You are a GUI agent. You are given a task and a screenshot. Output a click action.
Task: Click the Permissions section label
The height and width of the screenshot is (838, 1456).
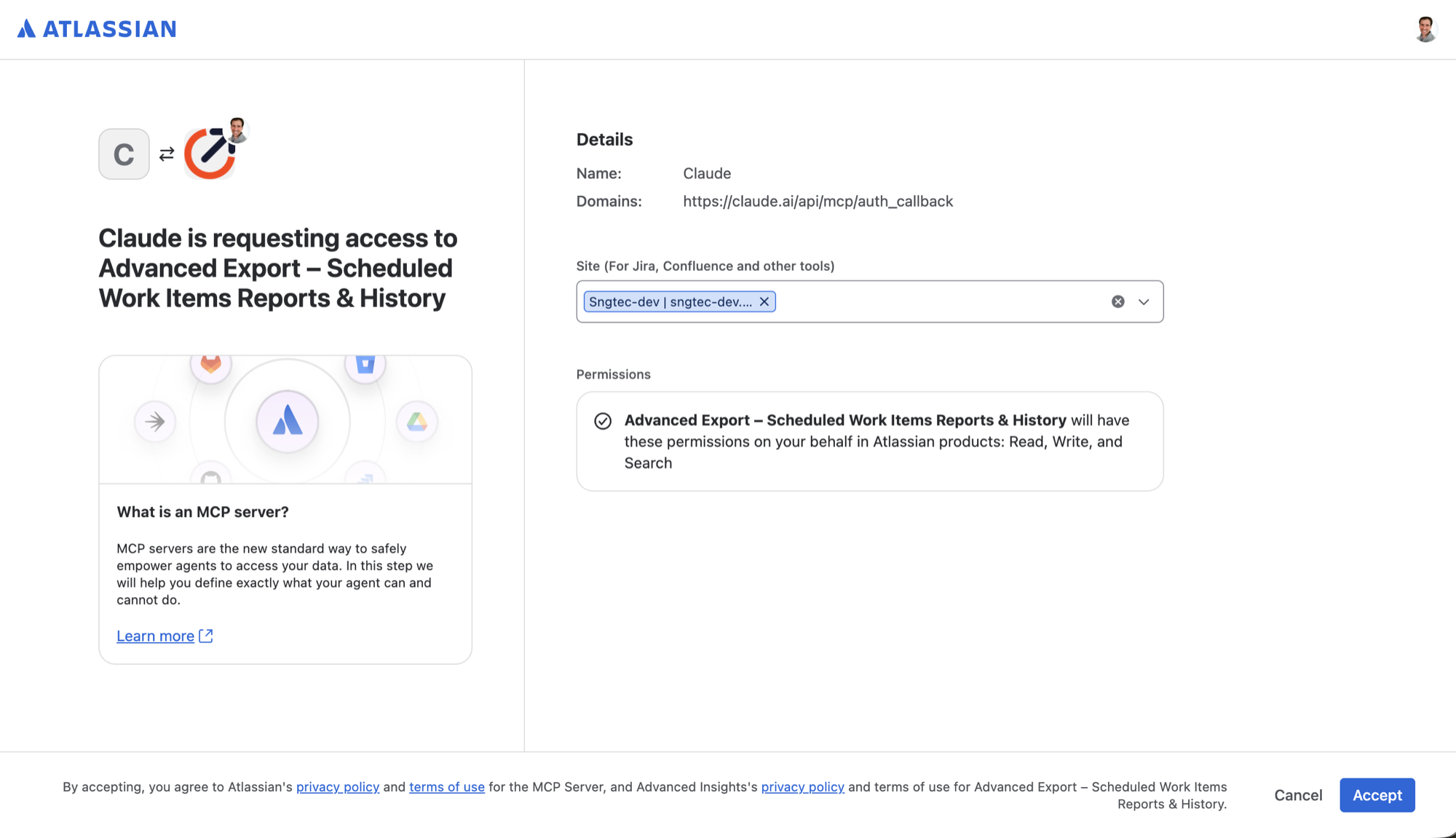pyautogui.click(x=613, y=374)
